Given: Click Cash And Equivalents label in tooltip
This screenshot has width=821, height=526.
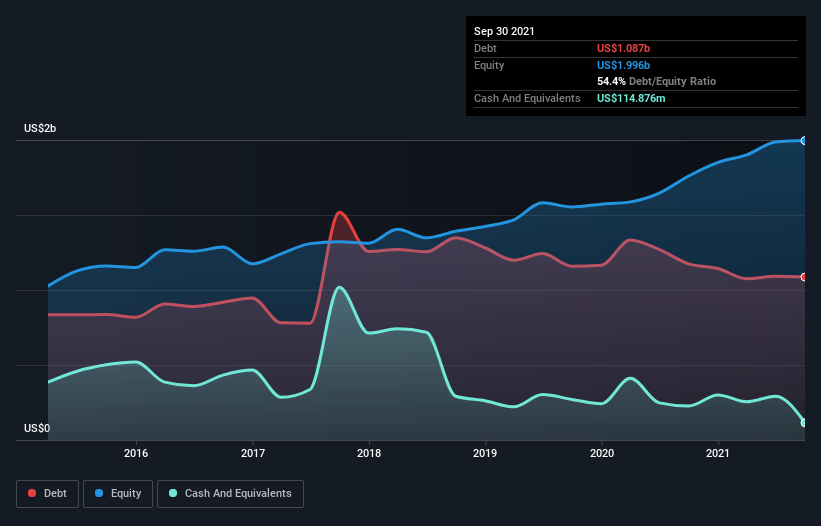Looking at the screenshot, I should (x=527, y=98).
